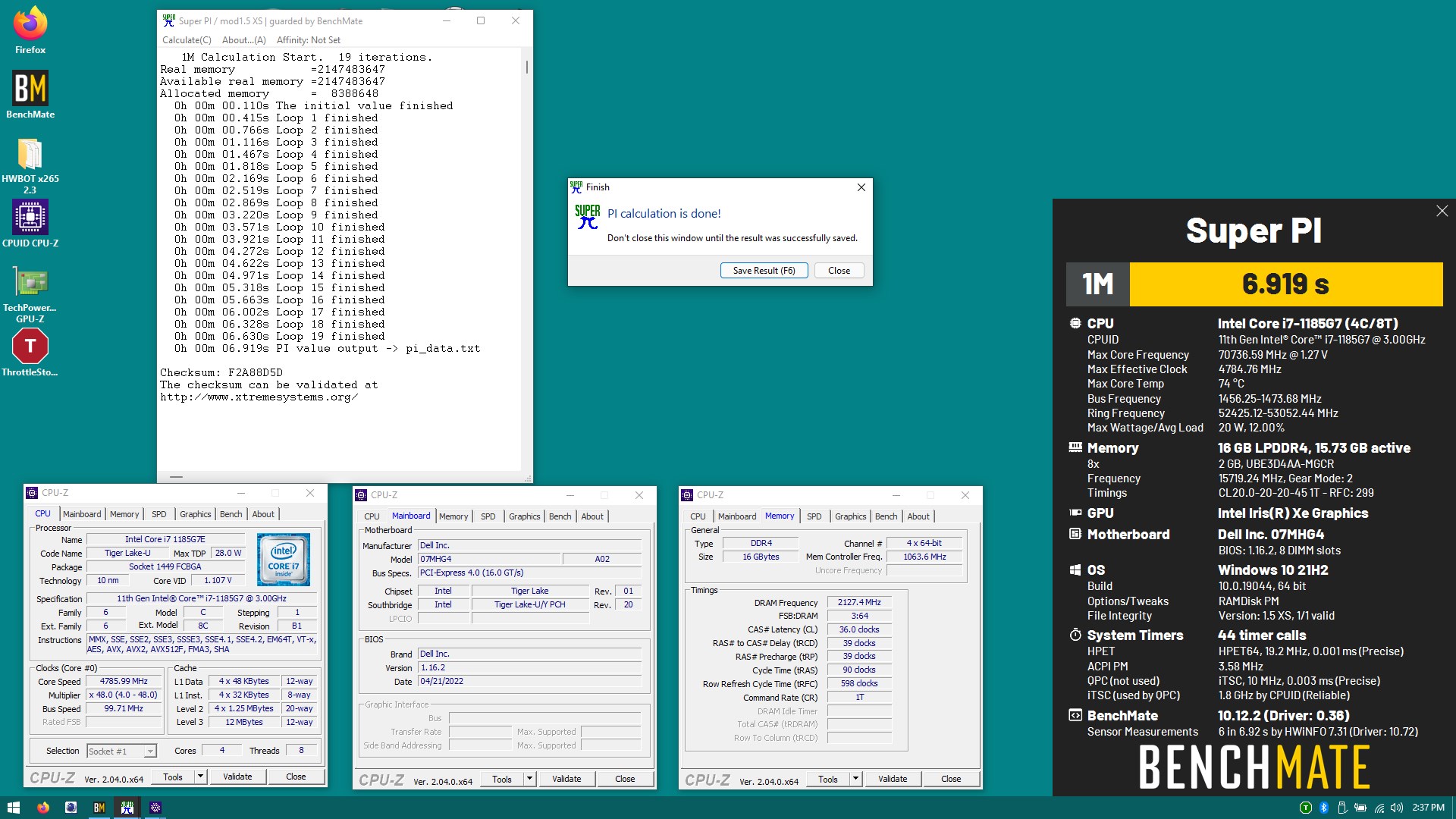Viewport: 1456px width, 819px height.
Task: Open Graphics tab in CPU-Z Mainboard window
Action: point(525,516)
